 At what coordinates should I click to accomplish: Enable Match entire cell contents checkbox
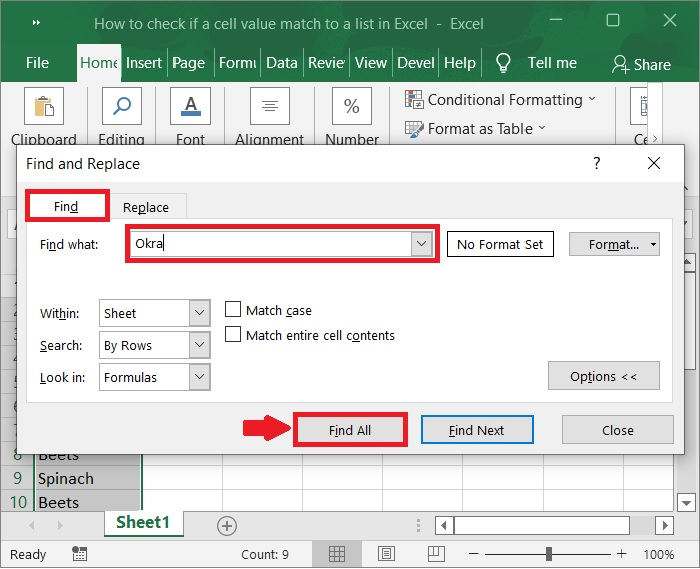pyautogui.click(x=233, y=335)
